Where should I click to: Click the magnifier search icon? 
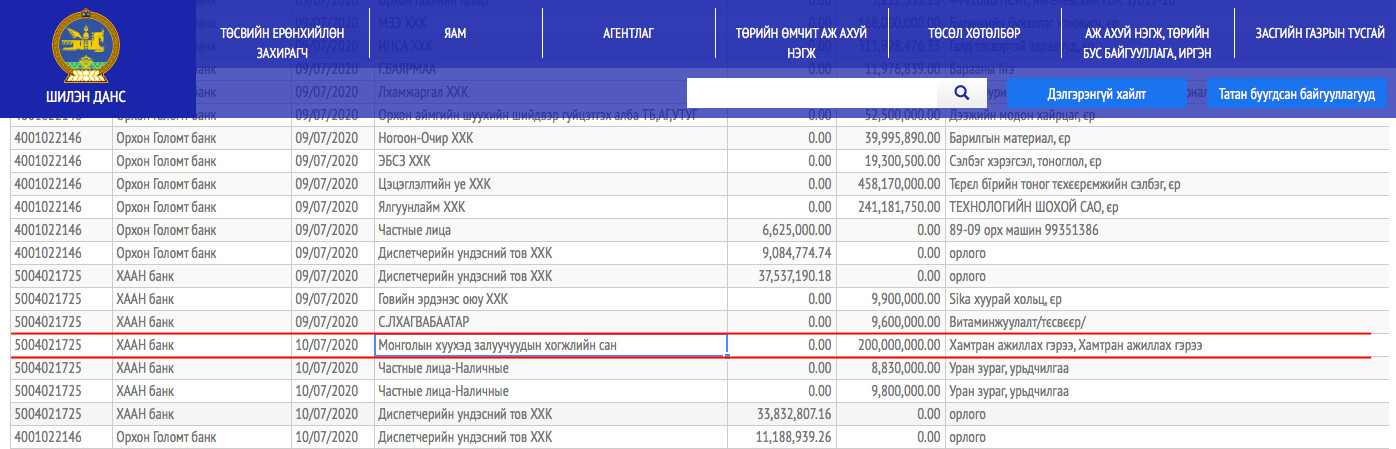(963, 93)
